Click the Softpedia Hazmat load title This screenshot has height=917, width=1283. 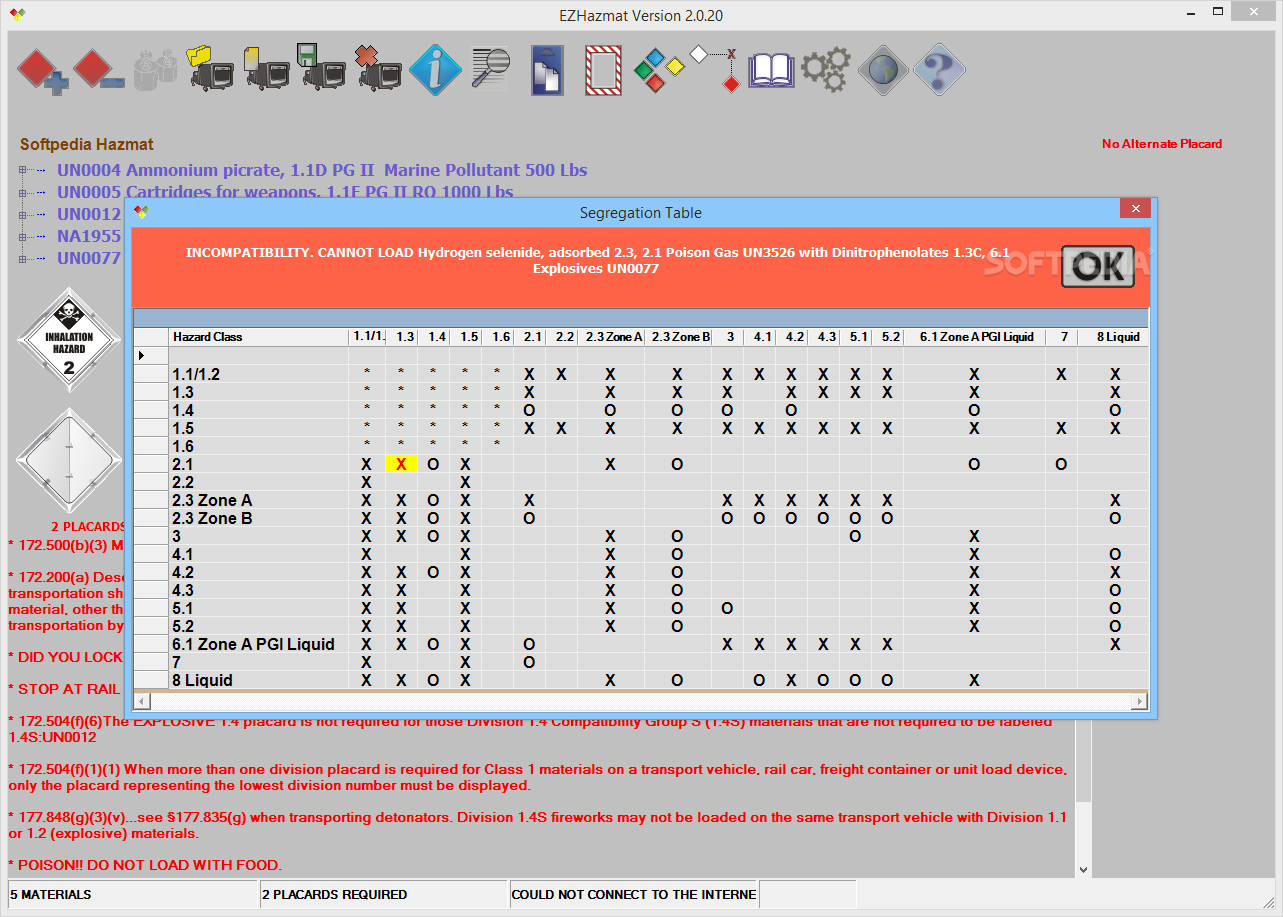(87, 145)
